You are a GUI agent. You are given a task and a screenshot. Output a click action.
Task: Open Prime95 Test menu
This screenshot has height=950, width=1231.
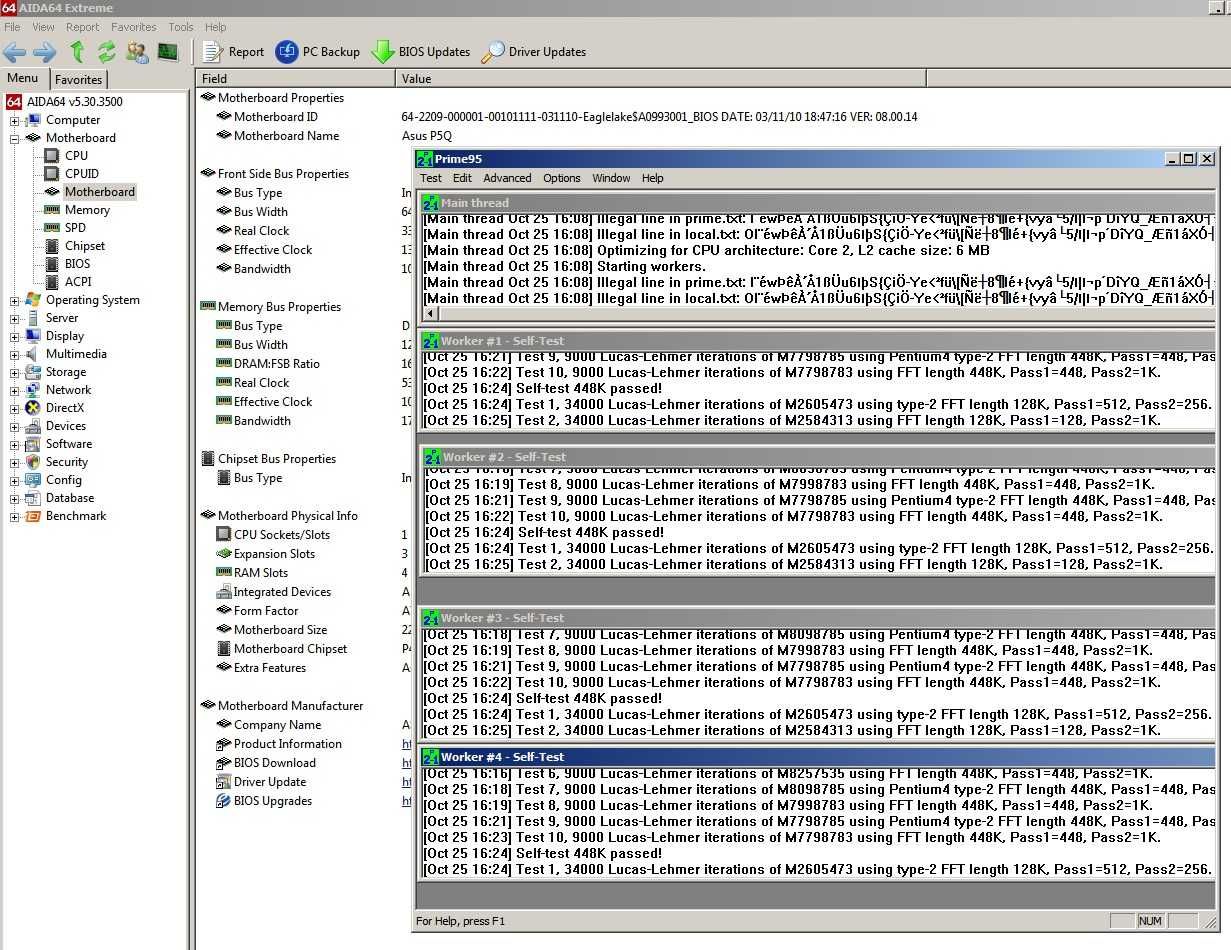431,178
